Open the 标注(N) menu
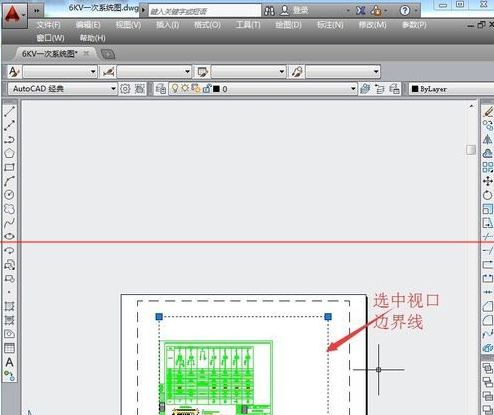494x415 pixels. (x=330, y=25)
